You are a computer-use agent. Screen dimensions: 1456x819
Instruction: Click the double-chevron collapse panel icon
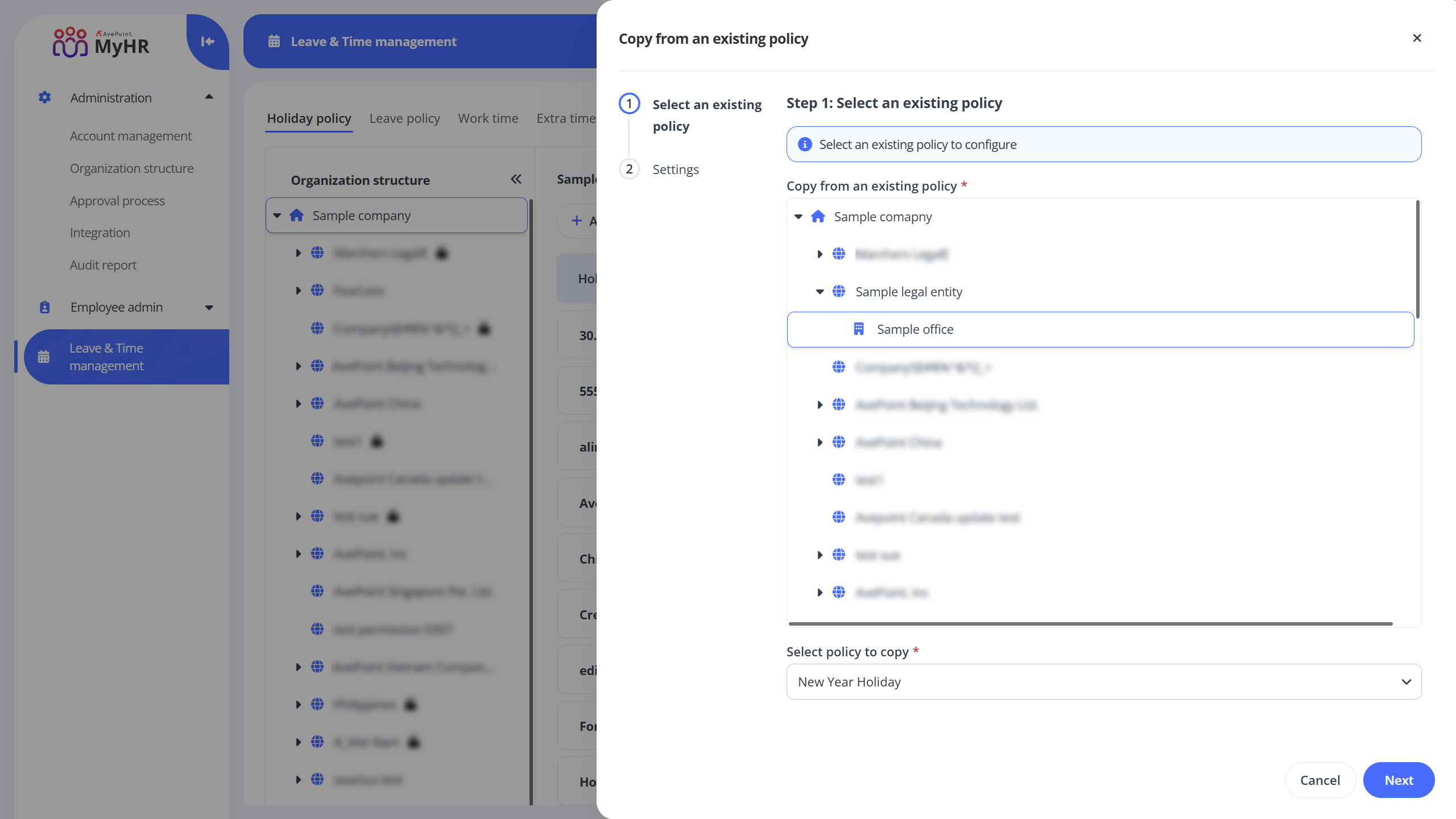click(x=516, y=180)
